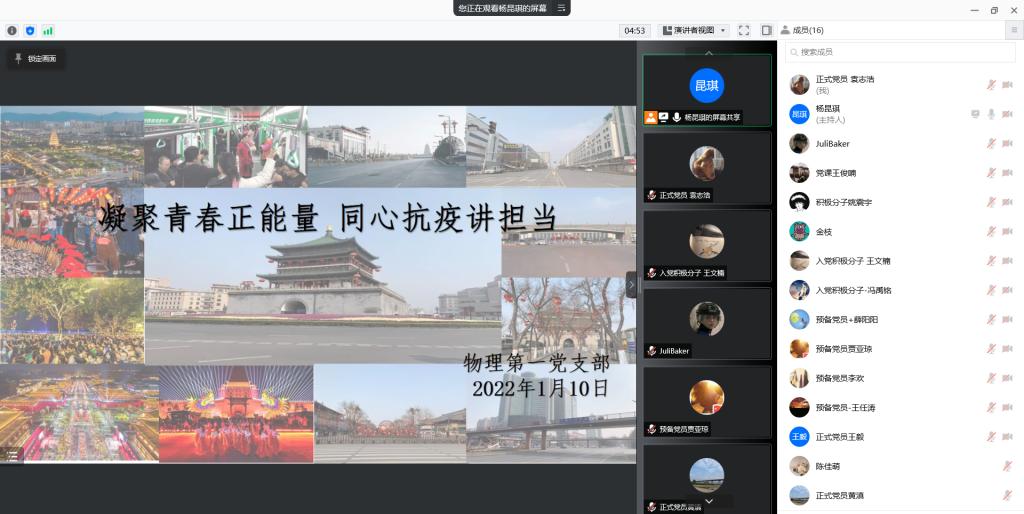
Task: Open the 演讲者视图 view dropdown
Action: point(694,31)
